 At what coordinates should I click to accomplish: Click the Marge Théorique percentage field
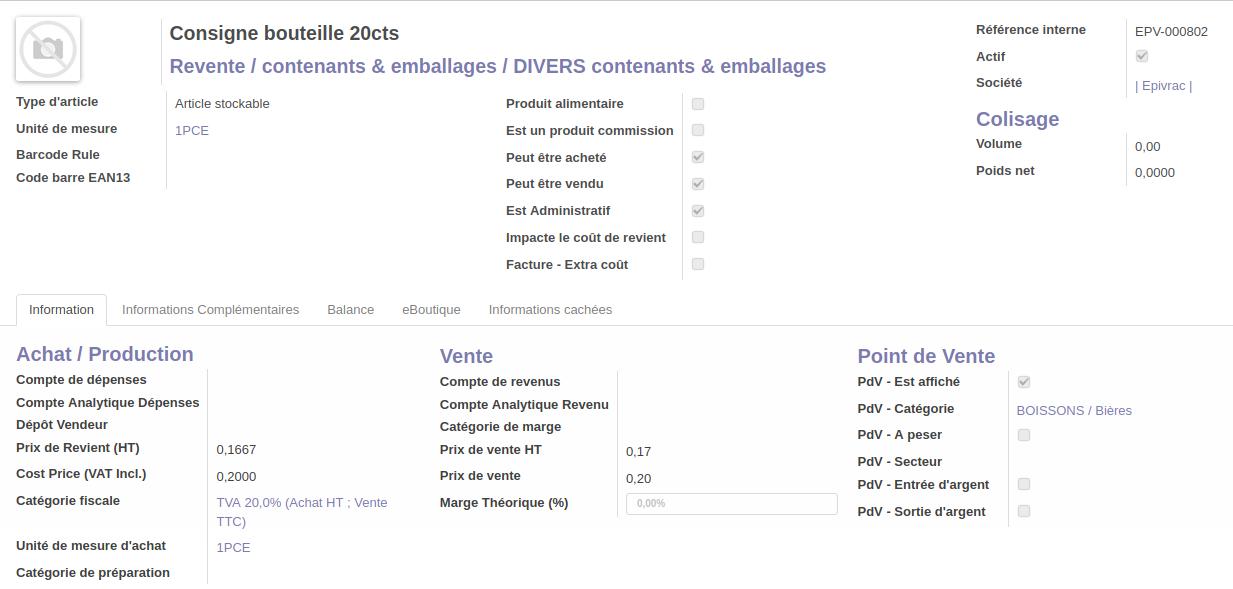731,504
